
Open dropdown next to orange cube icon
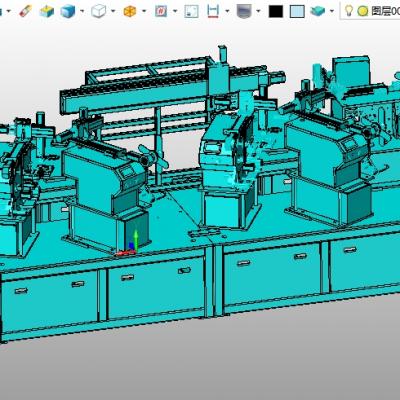pos(144,11)
